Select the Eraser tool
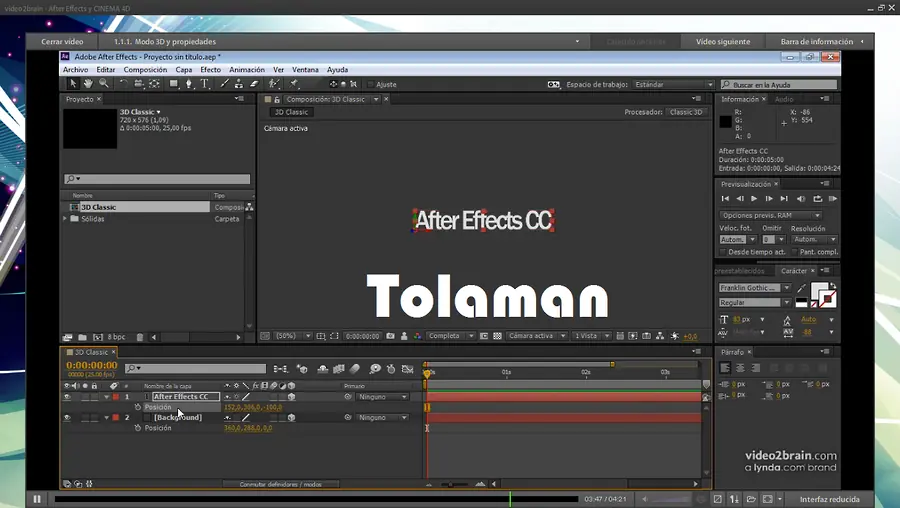 (254, 84)
